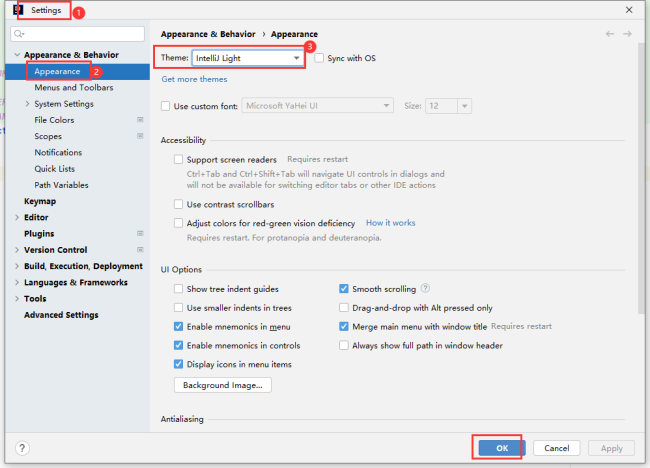The width and height of the screenshot is (650, 468).
Task: Click the OK button
Action: coord(502,448)
